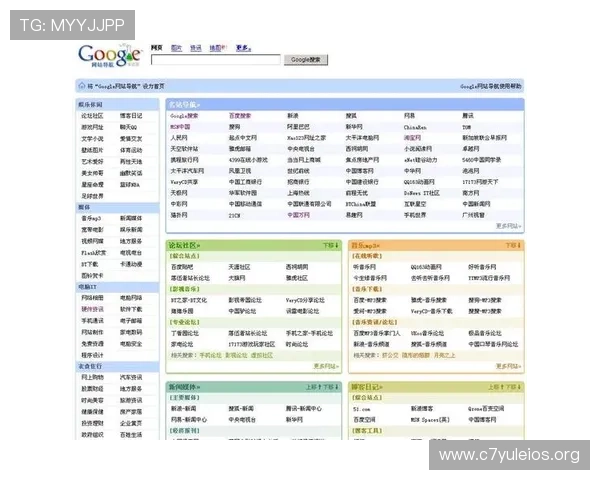Expand the 论坛社区» panel header
The width and height of the screenshot is (600, 480).
[x=184, y=245]
